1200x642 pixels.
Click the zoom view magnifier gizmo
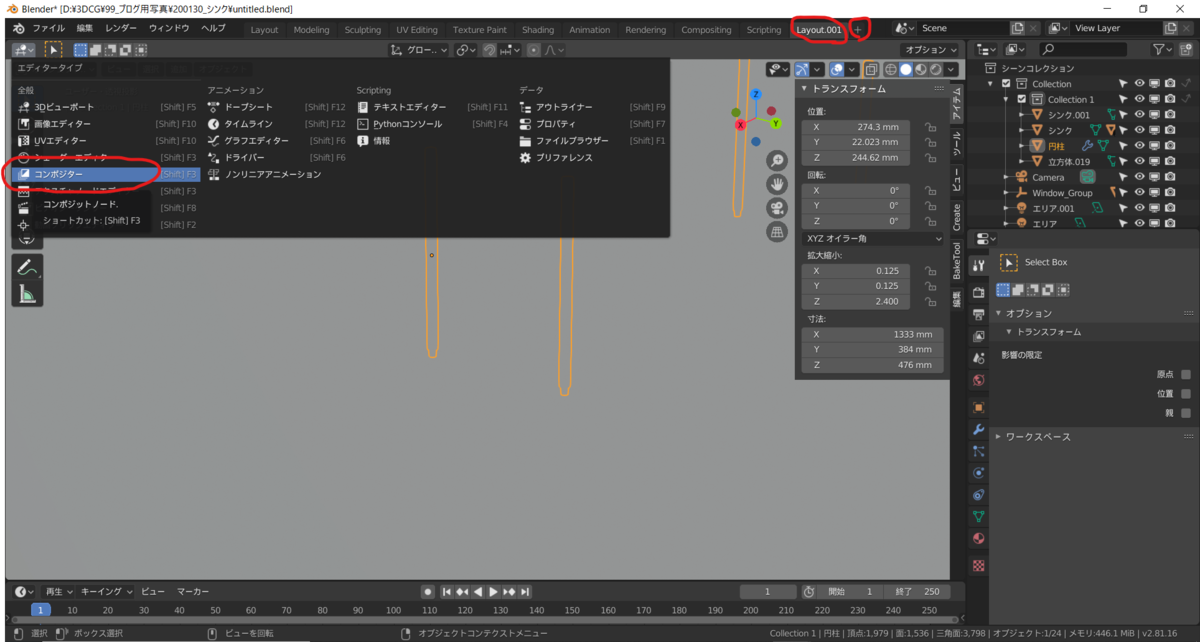[x=776, y=161]
